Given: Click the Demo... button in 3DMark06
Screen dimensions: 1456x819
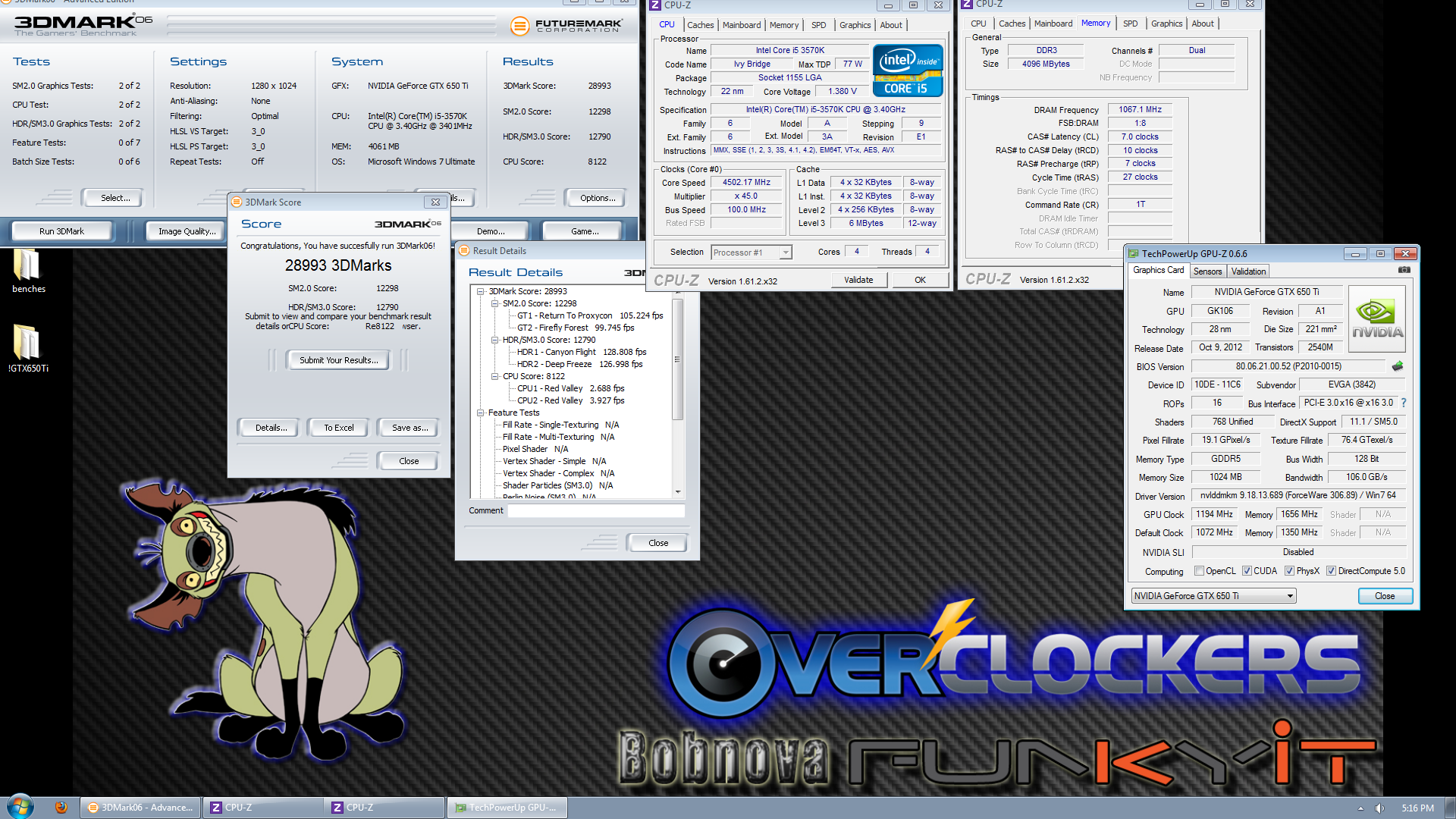Looking at the screenshot, I should [491, 231].
